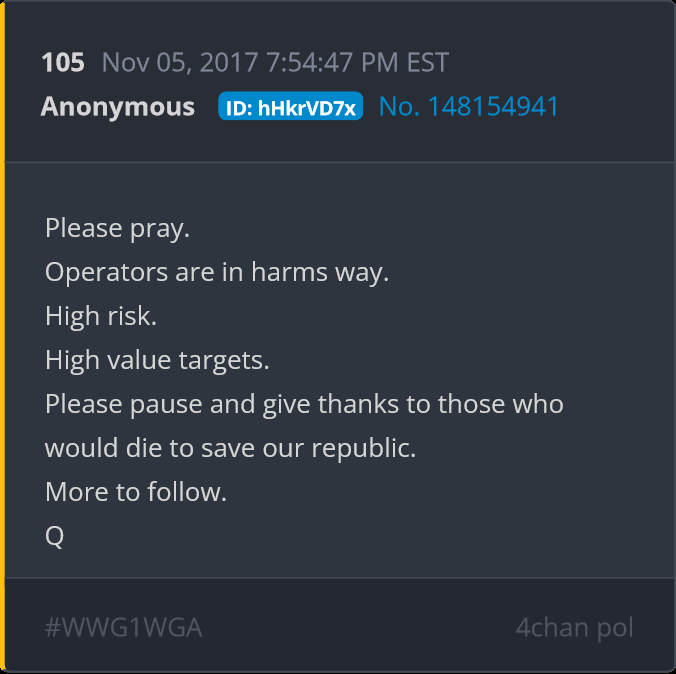
Task: Click the 'High value targets.' line
Action: click(157, 361)
